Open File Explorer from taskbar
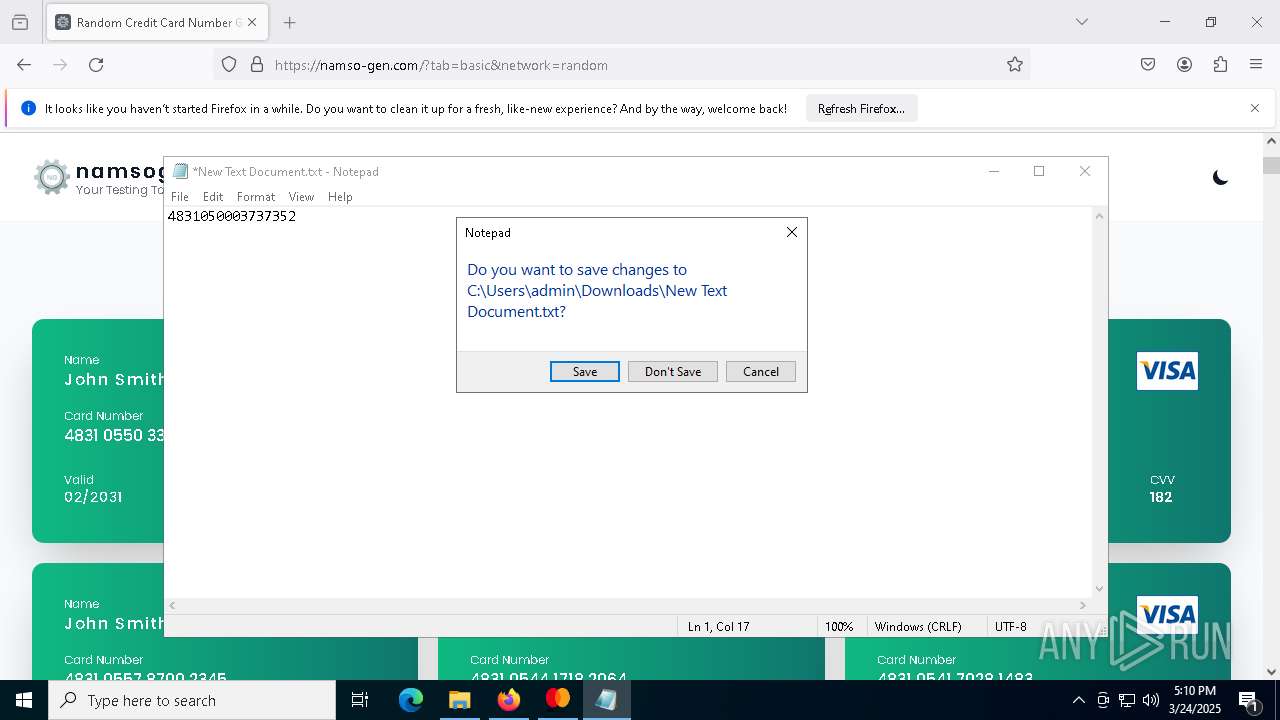Viewport: 1280px width, 720px height. [x=460, y=700]
